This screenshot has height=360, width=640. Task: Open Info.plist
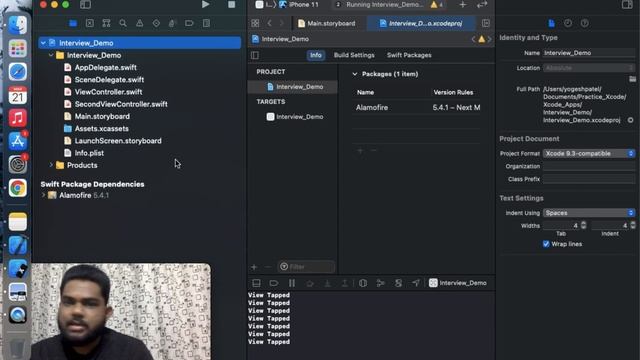pyautogui.click(x=89, y=153)
